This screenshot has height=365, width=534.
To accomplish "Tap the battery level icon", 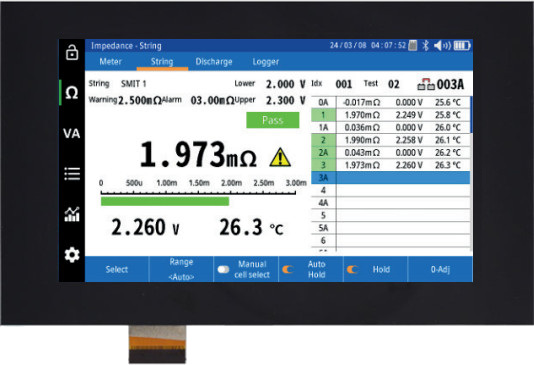I will (x=462, y=45).
